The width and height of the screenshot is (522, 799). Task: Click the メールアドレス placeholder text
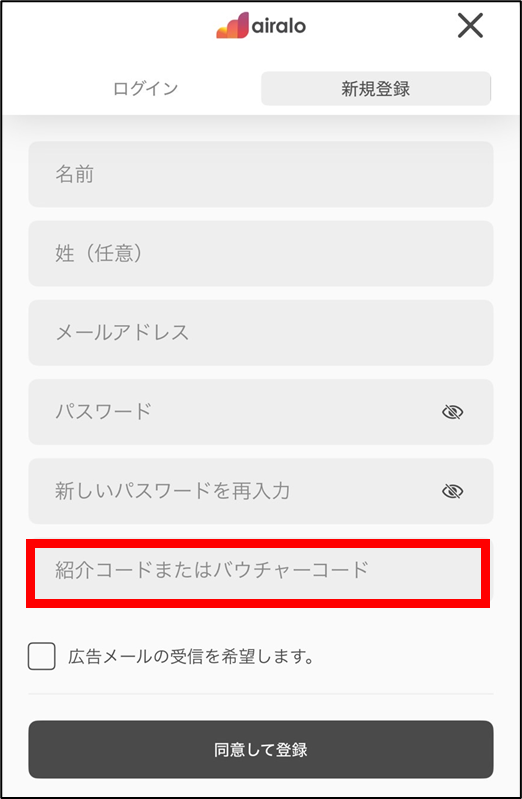click(122, 333)
